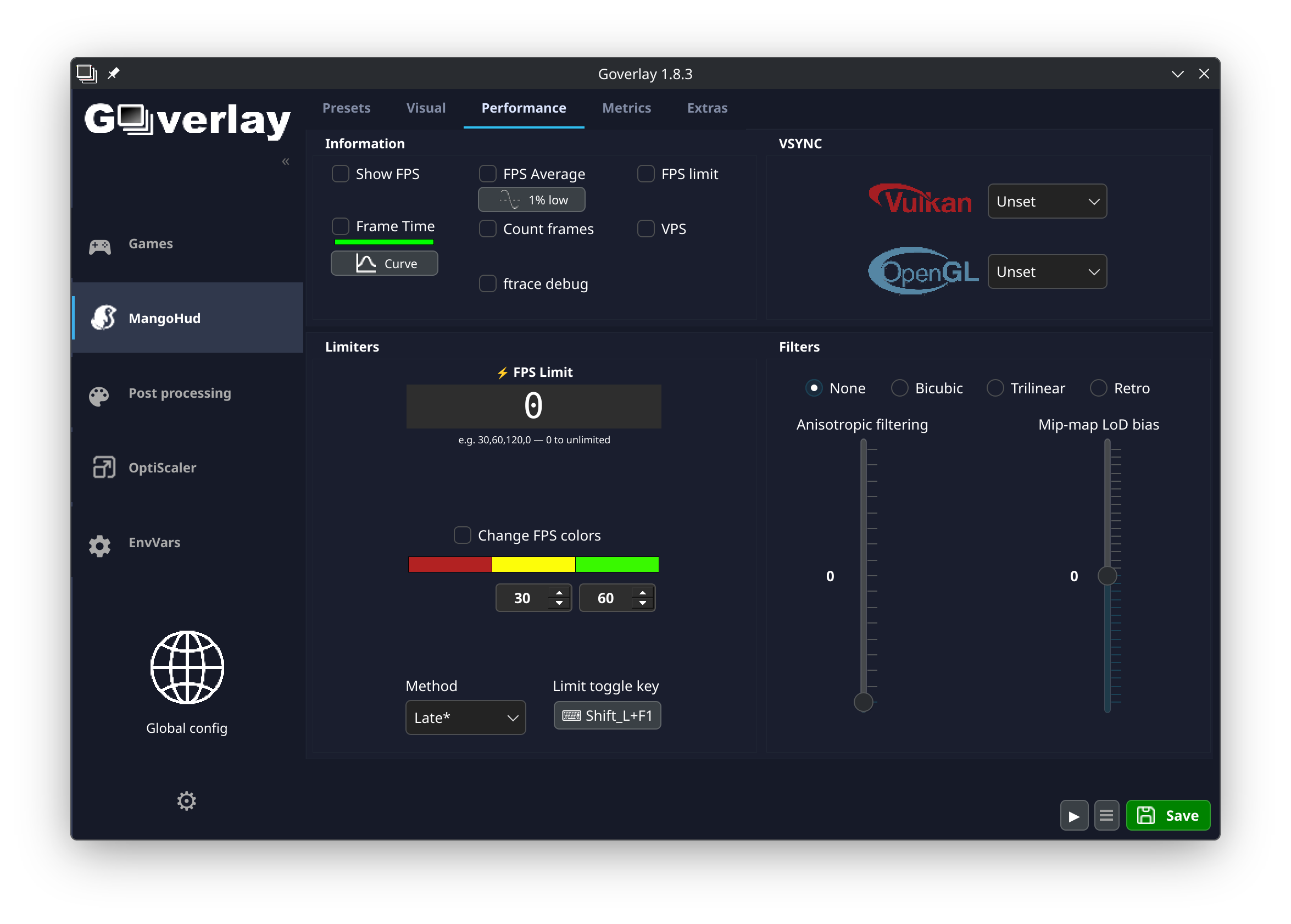The width and height of the screenshot is (1291, 924).
Task: Open the EnvVars gear icon
Action: [x=99, y=545]
